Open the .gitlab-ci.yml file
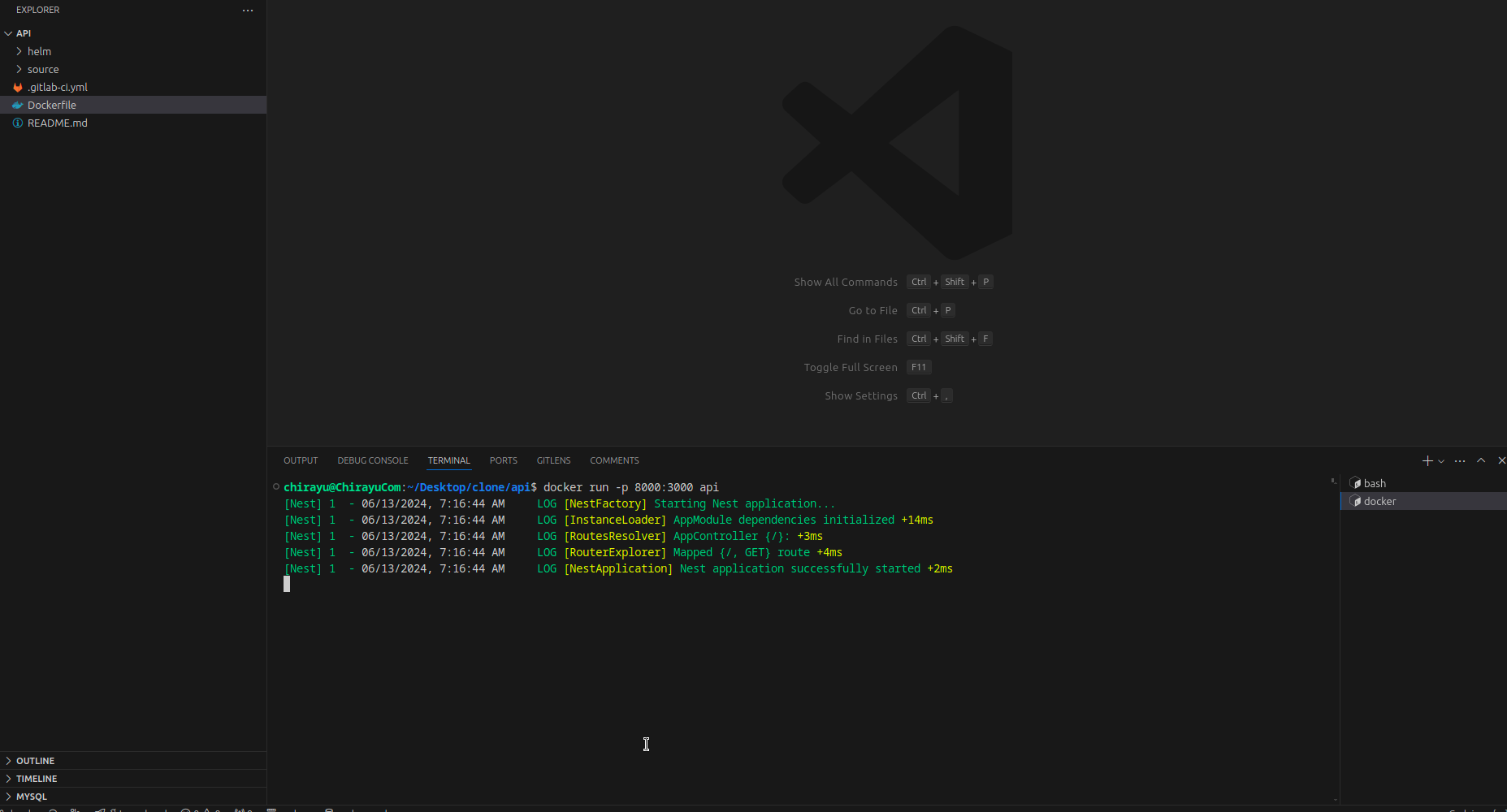 [133, 87]
